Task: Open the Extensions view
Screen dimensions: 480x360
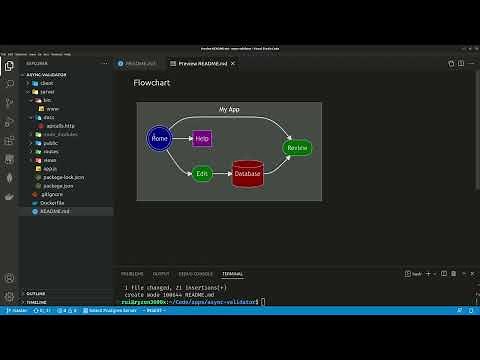Action: pos(9,140)
